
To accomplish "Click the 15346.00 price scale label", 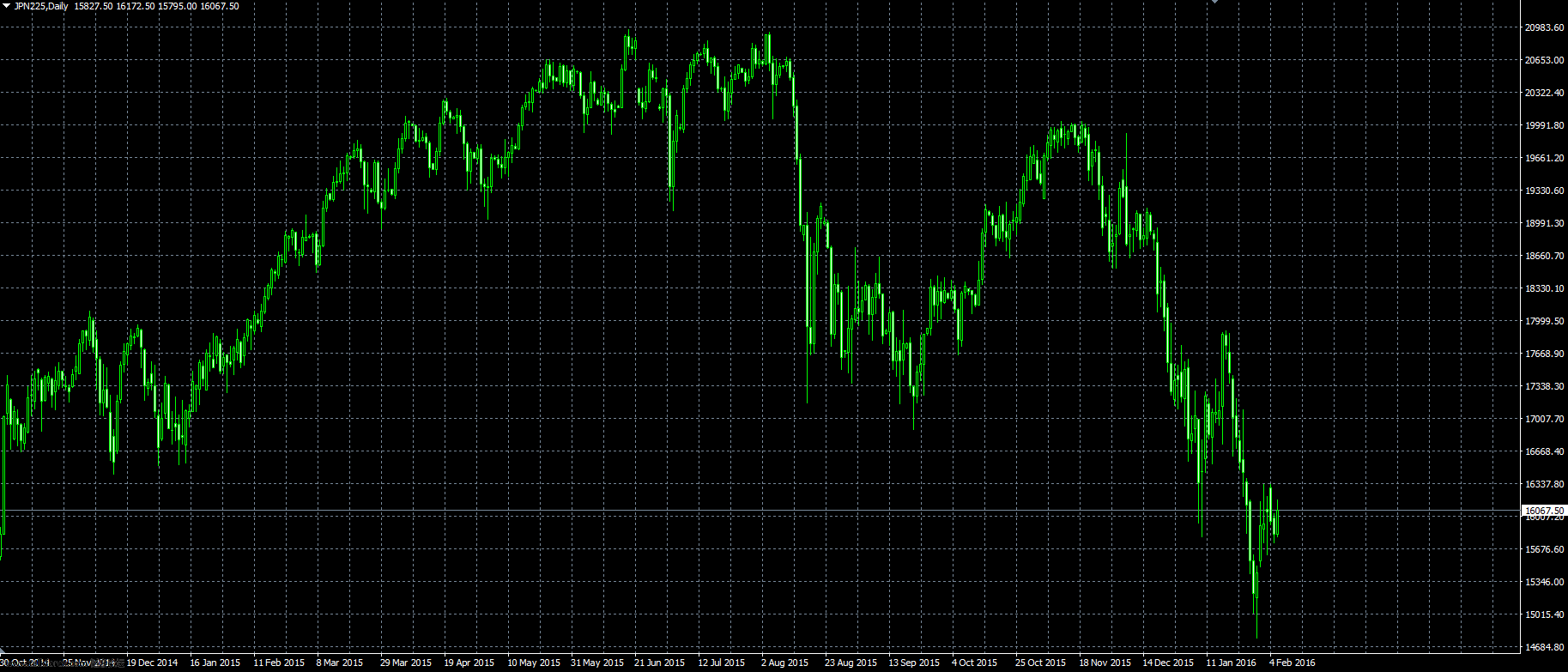I will tap(1544, 582).
